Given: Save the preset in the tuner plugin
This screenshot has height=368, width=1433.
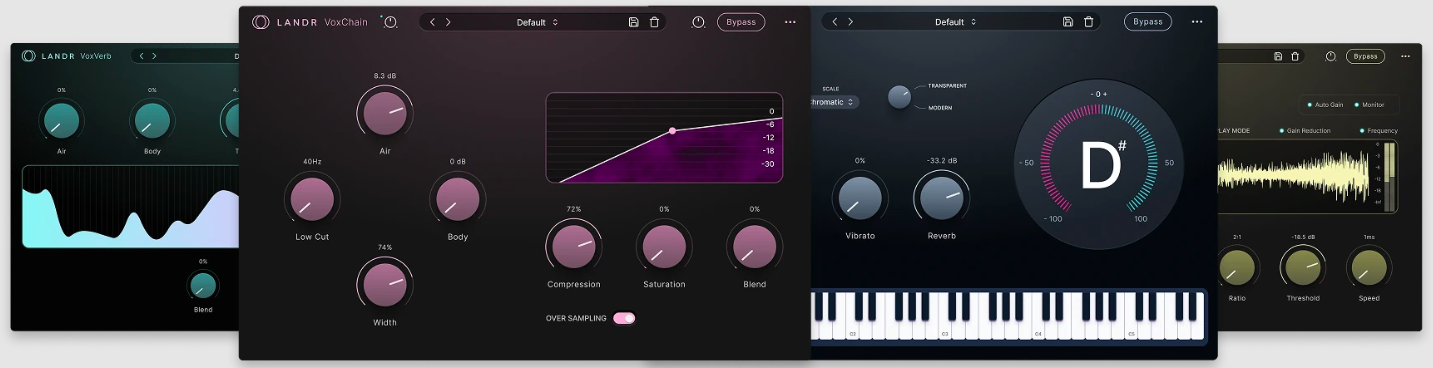Looking at the screenshot, I should 1068,22.
